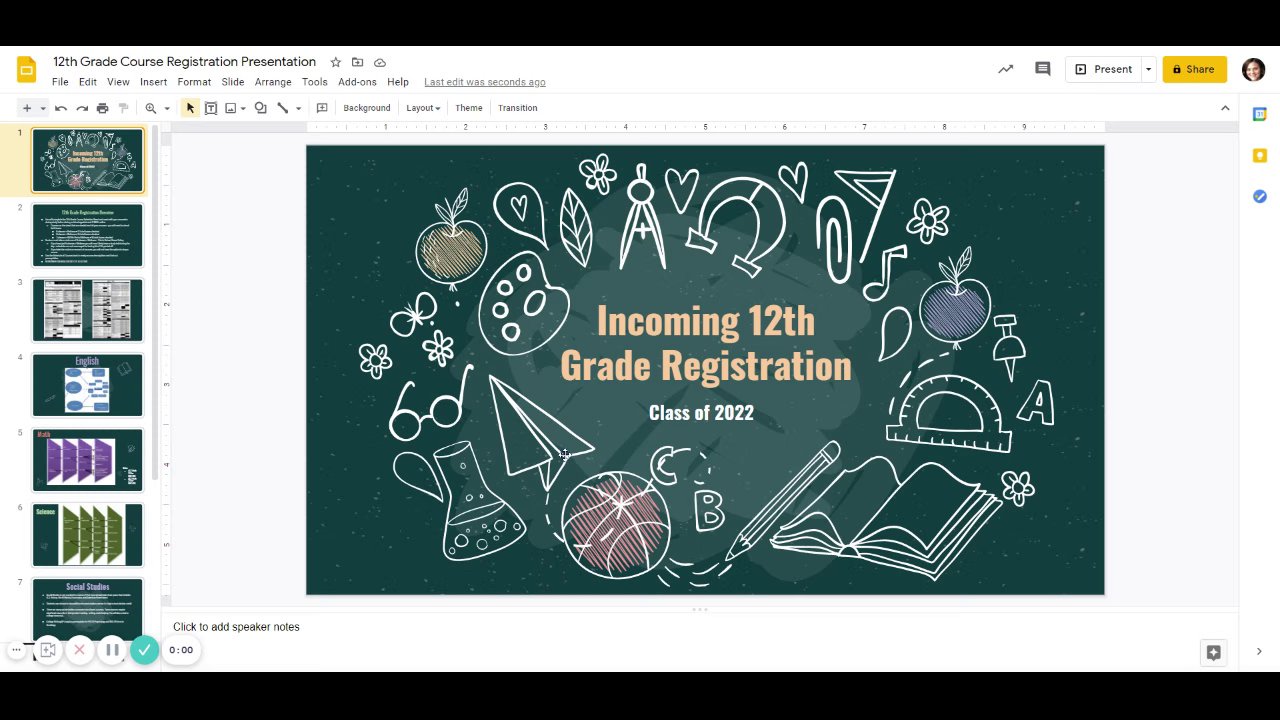Open the Google Calendar side panel icon
The height and width of the screenshot is (720, 1280).
pos(1260,114)
